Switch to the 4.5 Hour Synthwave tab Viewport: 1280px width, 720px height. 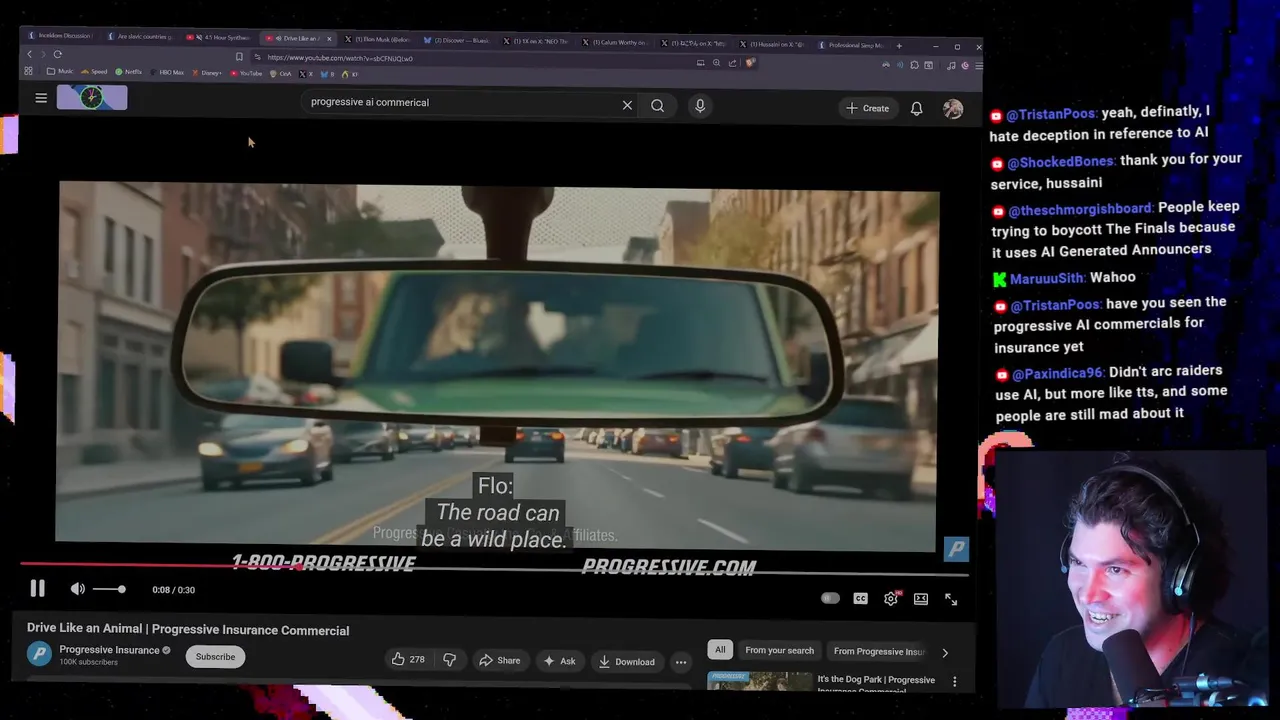point(219,38)
